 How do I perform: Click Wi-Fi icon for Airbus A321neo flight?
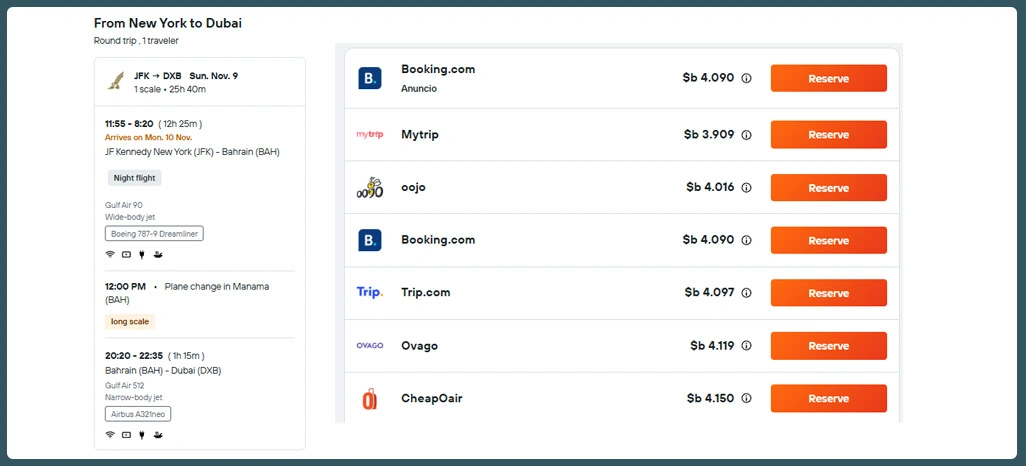click(110, 435)
